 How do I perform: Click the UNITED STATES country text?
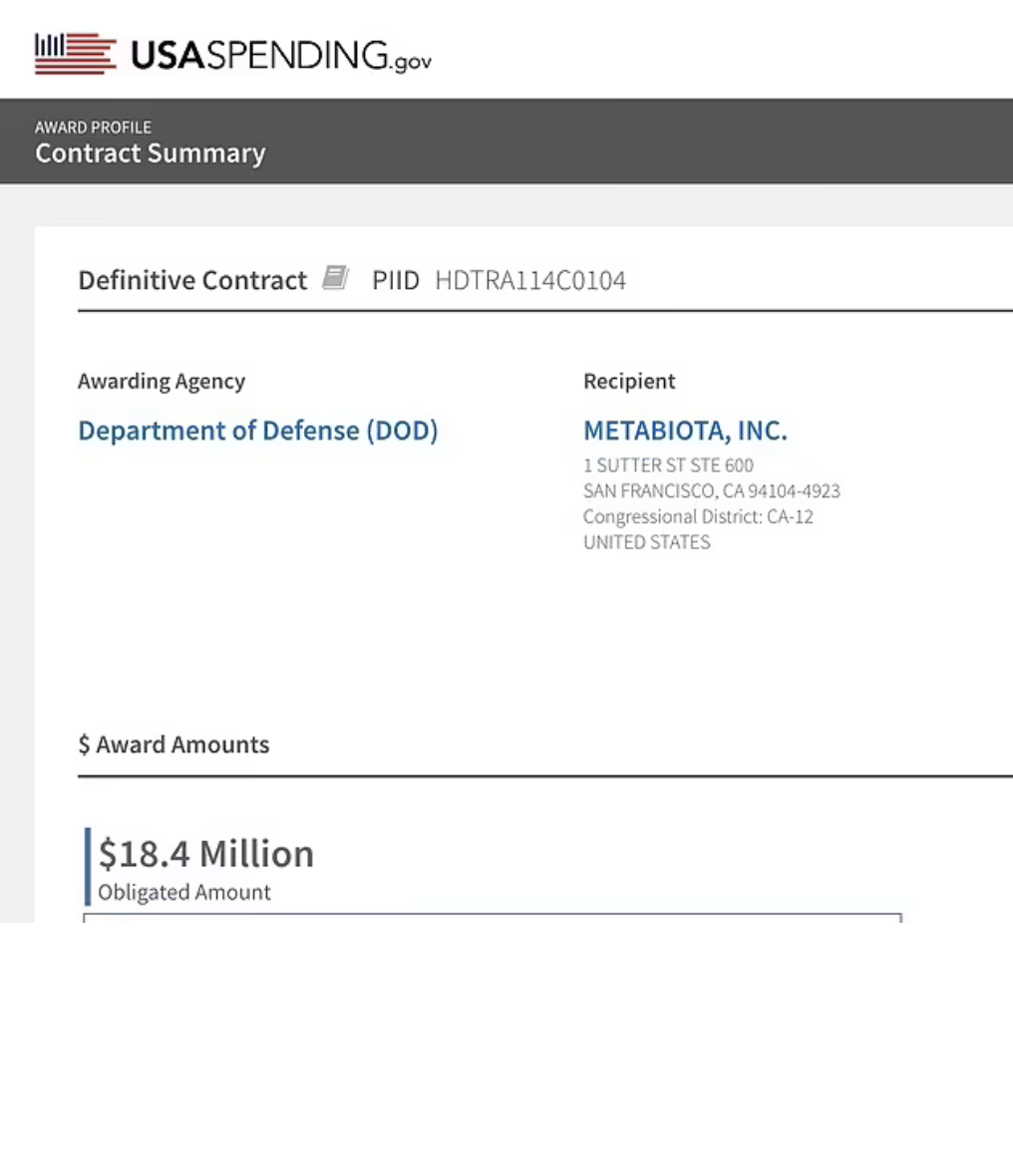646,543
